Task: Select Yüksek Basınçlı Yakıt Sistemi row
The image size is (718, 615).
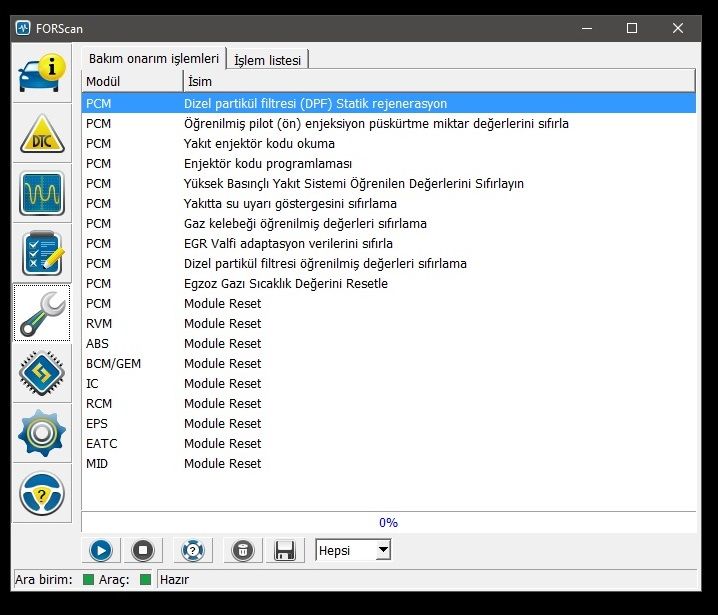Action: pyautogui.click(x=389, y=184)
